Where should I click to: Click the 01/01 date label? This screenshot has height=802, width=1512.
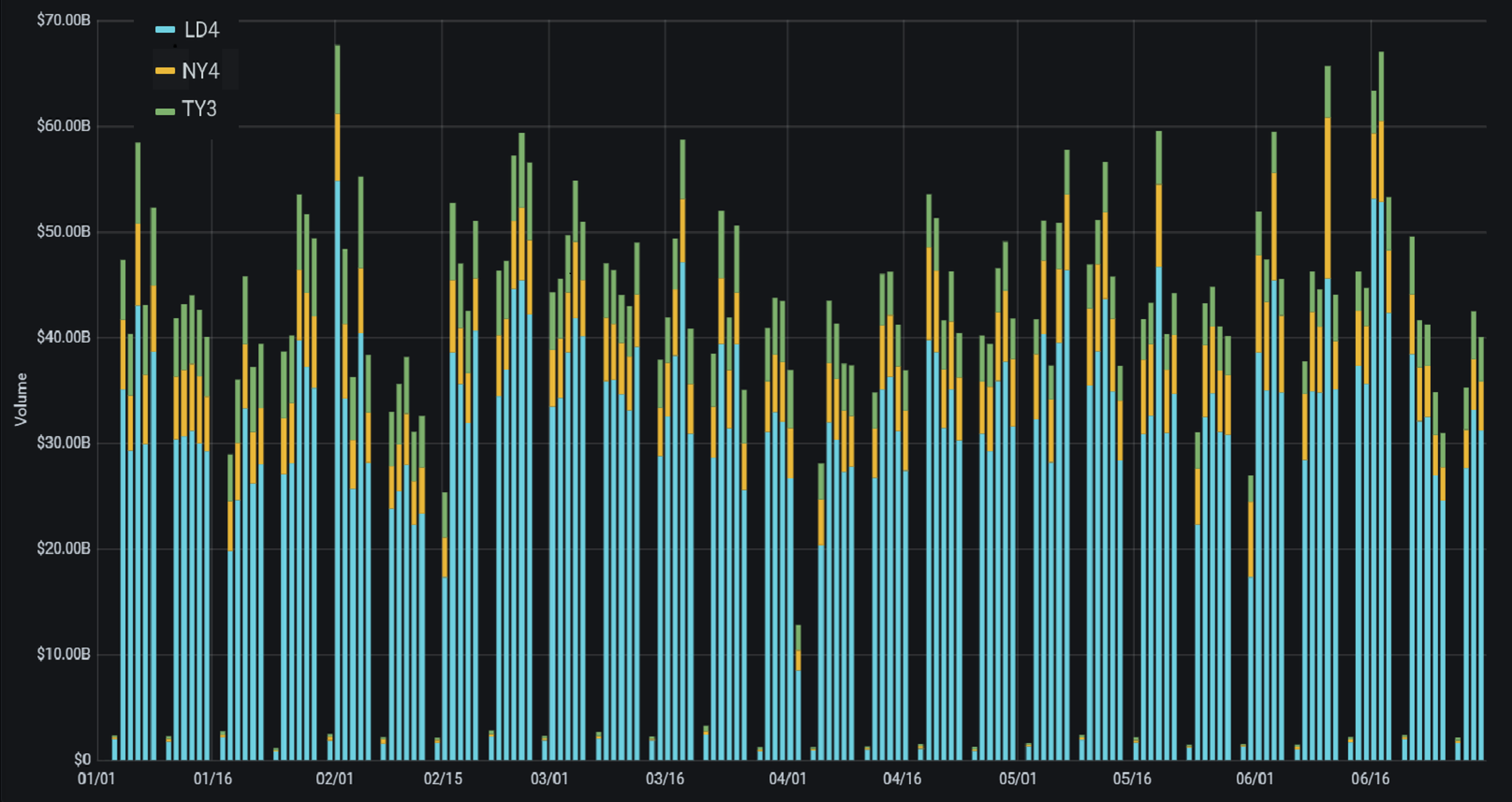[96, 779]
